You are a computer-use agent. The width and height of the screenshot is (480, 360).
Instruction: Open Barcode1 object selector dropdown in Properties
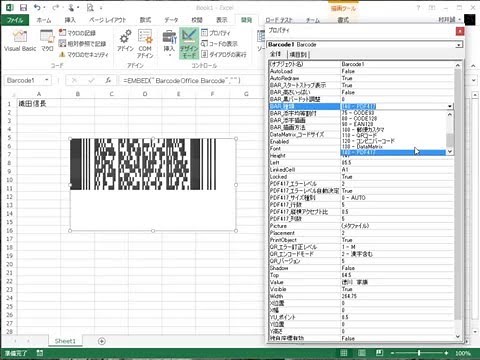tap(459, 45)
